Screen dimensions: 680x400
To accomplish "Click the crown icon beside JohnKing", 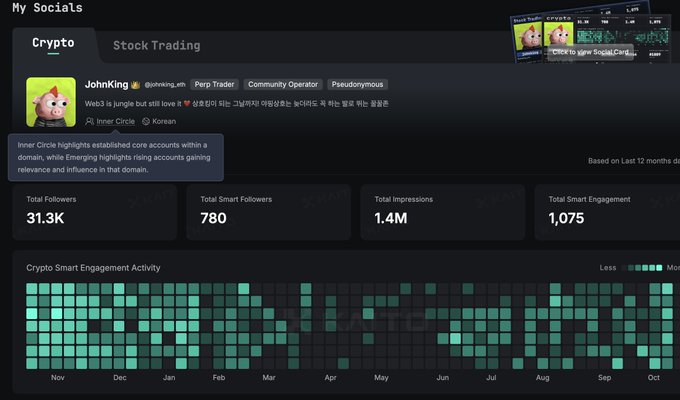I will [135, 85].
